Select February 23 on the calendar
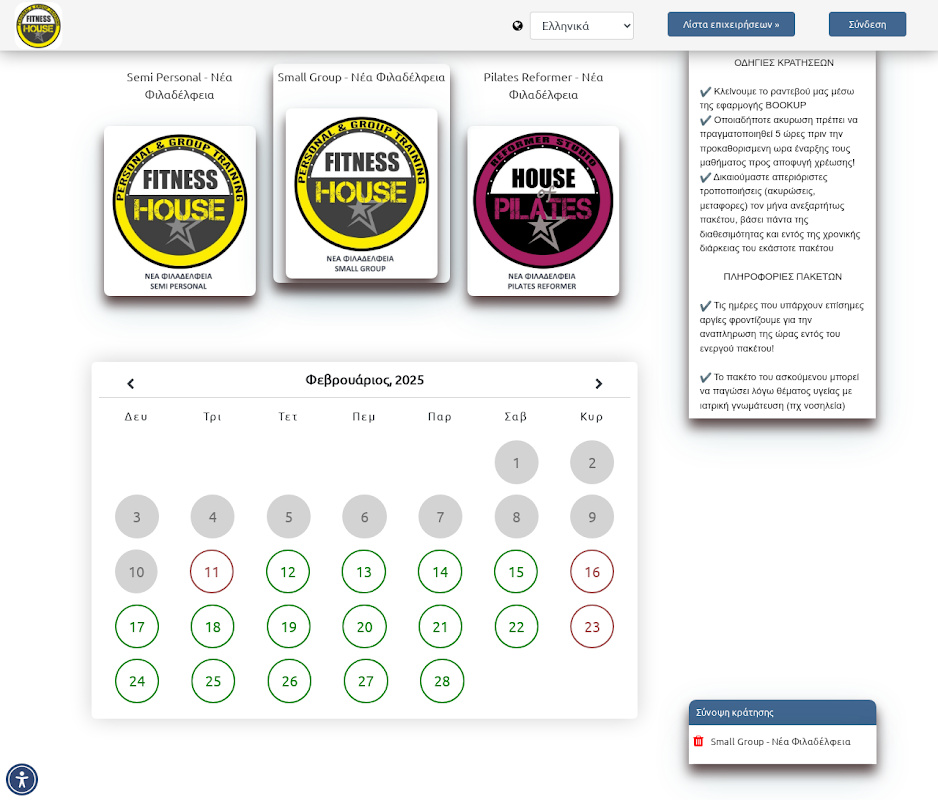 tap(592, 626)
